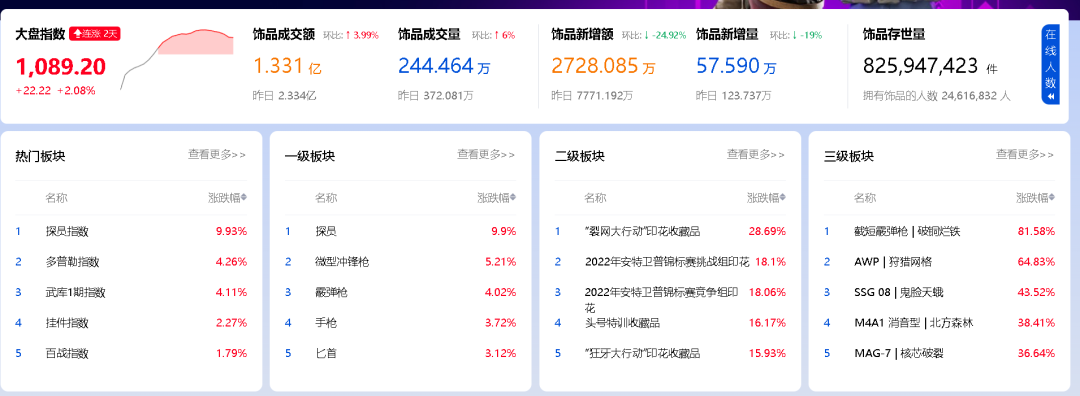Image resolution: width=1080 pixels, height=396 pixels.
Task: Sort 热门板块 by 涨跌幅 arrows
Action: [244, 198]
